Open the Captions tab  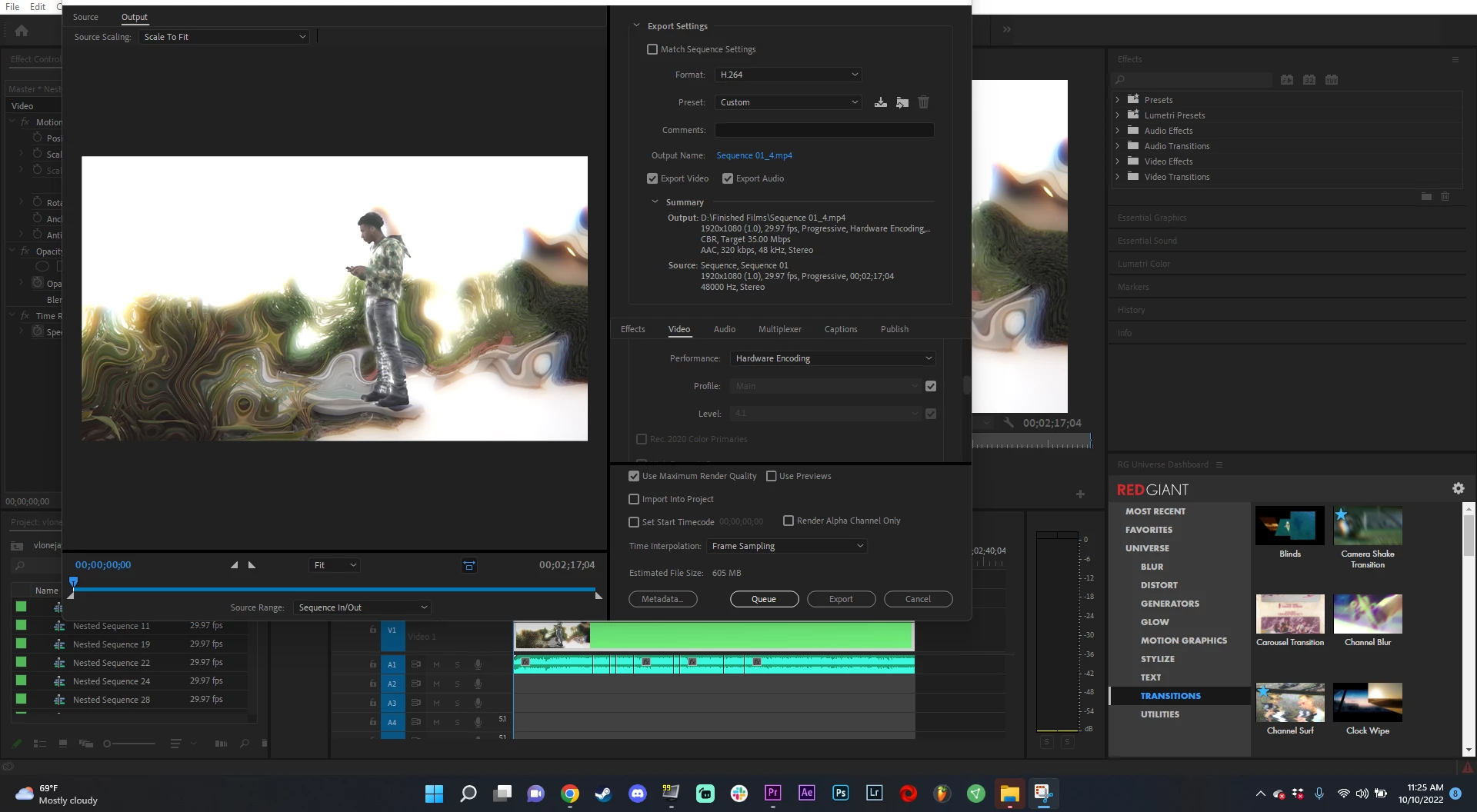[841, 329]
